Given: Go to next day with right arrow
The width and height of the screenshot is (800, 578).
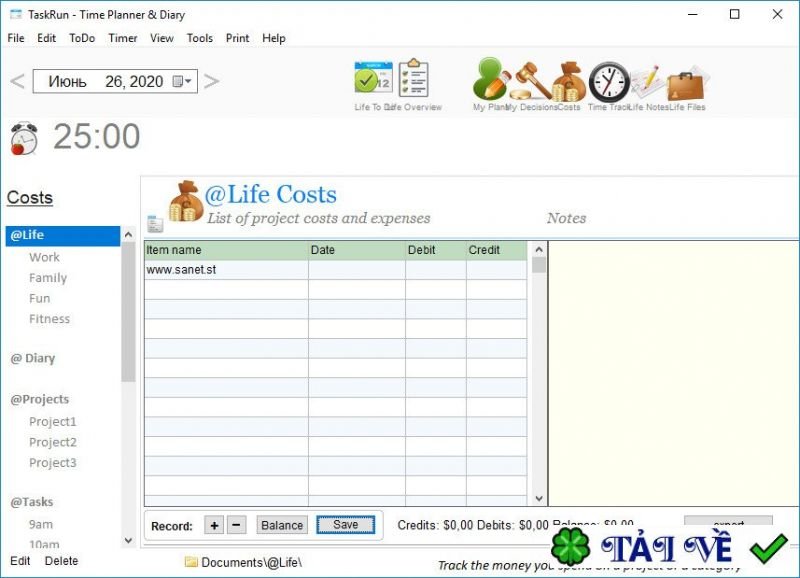Looking at the screenshot, I should [x=211, y=81].
